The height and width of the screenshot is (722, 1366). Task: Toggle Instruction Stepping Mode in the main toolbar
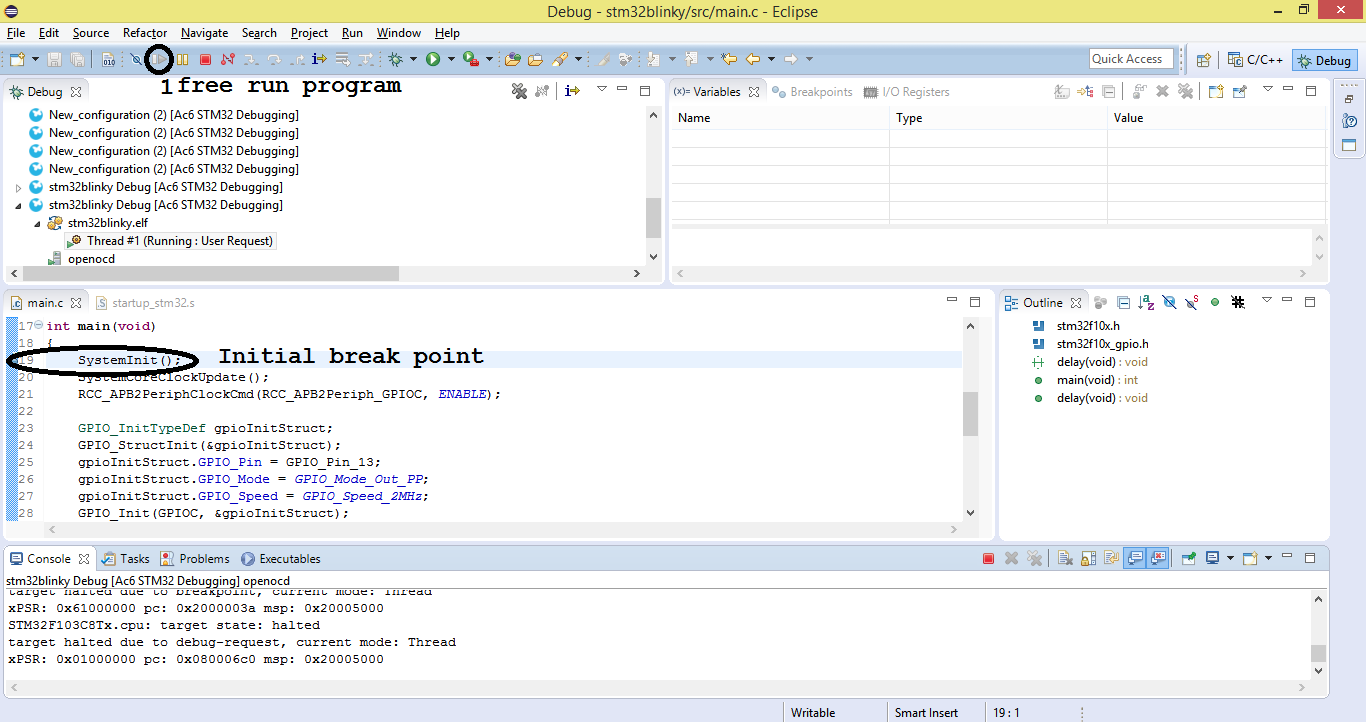click(x=320, y=60)
